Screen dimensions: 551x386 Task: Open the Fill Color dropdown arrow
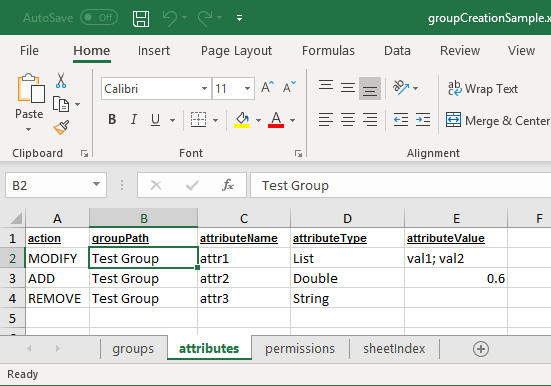[x=258, y=121]
